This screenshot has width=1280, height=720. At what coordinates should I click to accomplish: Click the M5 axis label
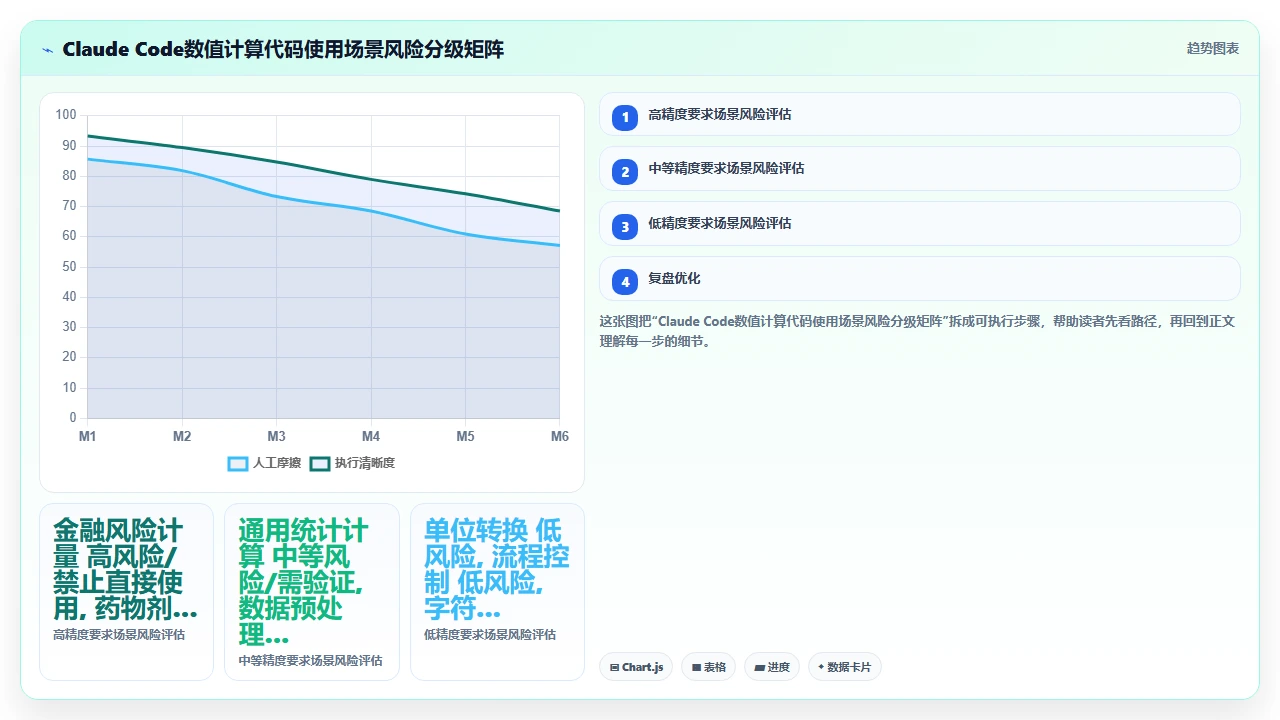465,437
